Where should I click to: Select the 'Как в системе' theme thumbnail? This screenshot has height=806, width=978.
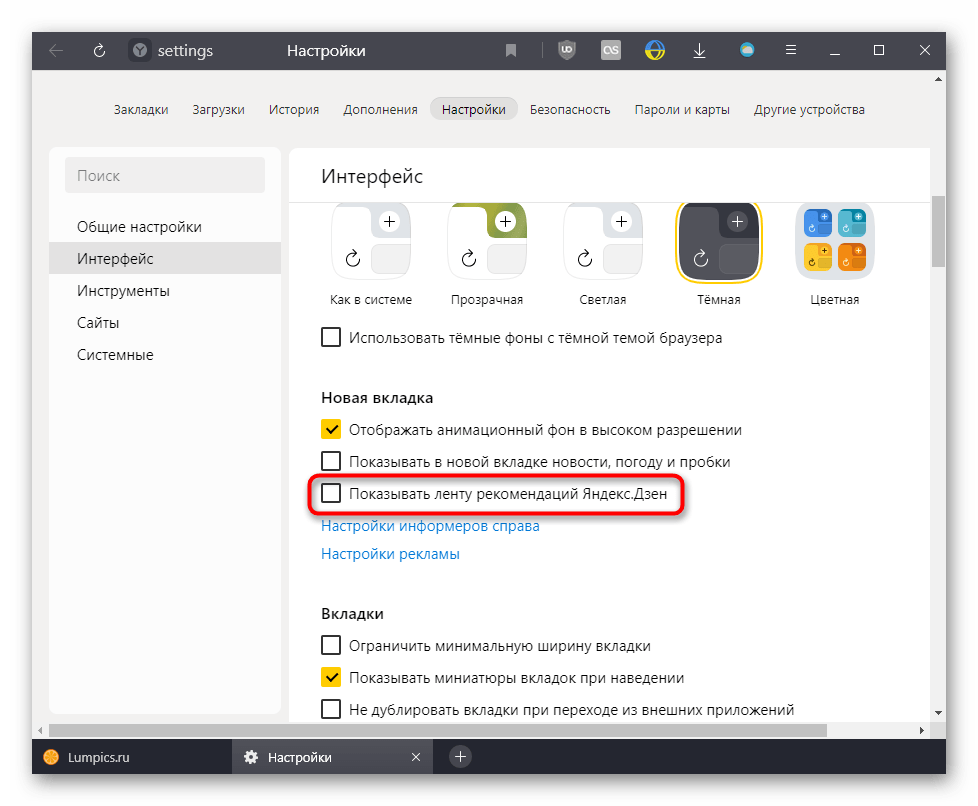pyautogui.click(x=371, y=241)
